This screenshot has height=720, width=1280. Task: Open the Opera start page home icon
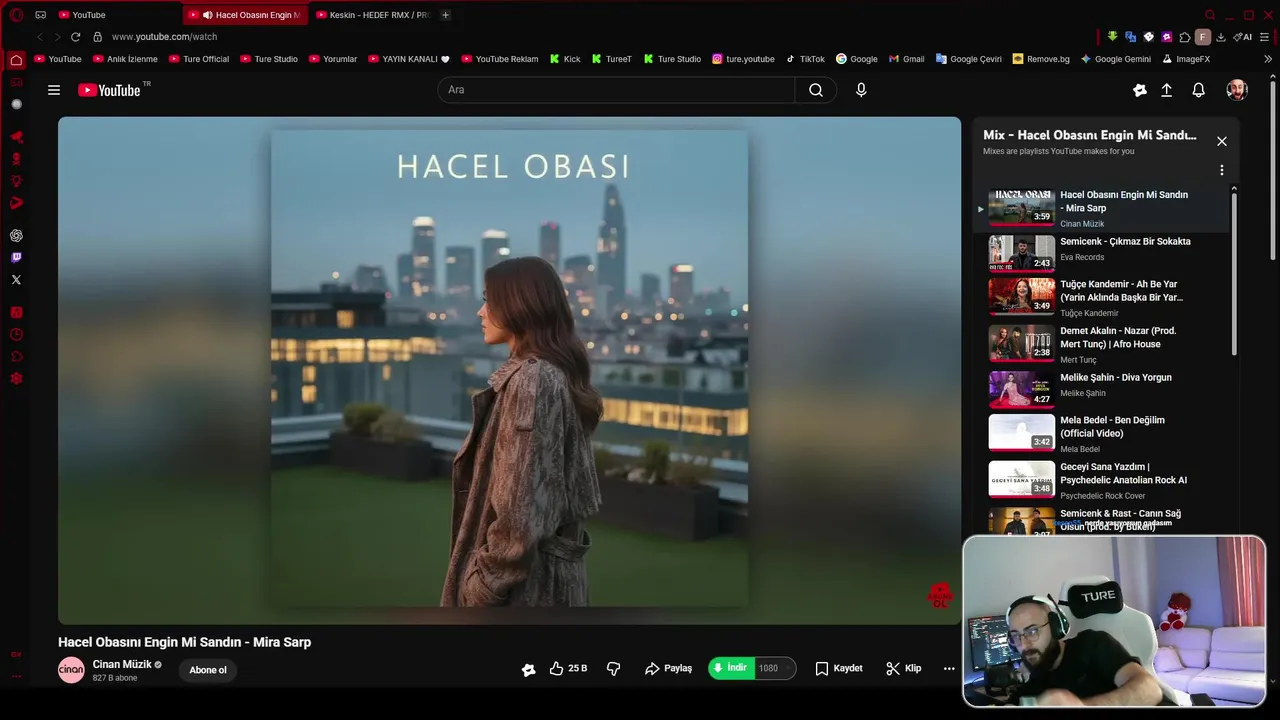[x=16, y=60]
